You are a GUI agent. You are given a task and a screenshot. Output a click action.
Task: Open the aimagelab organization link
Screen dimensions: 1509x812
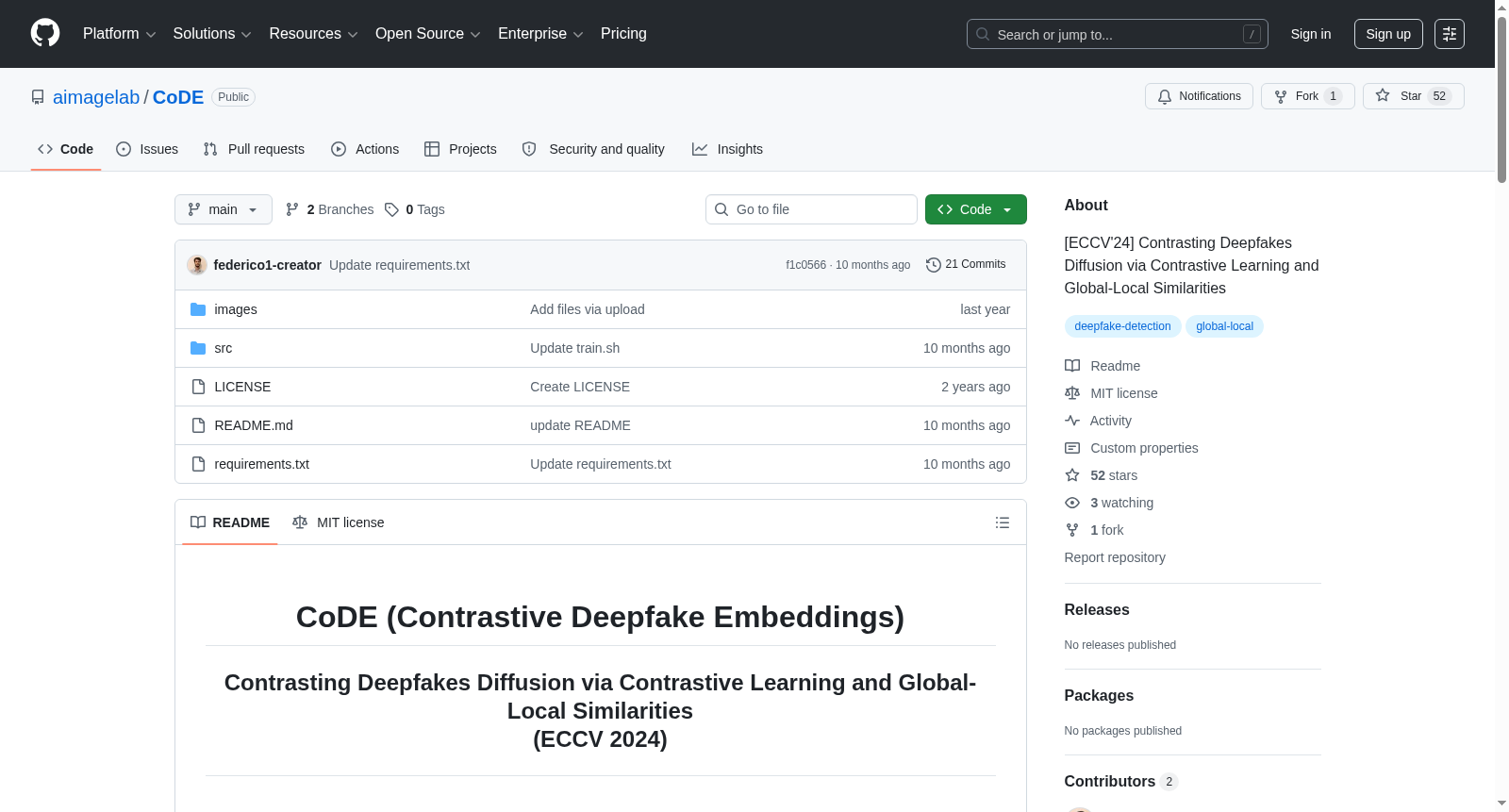[x=96, y=97]
